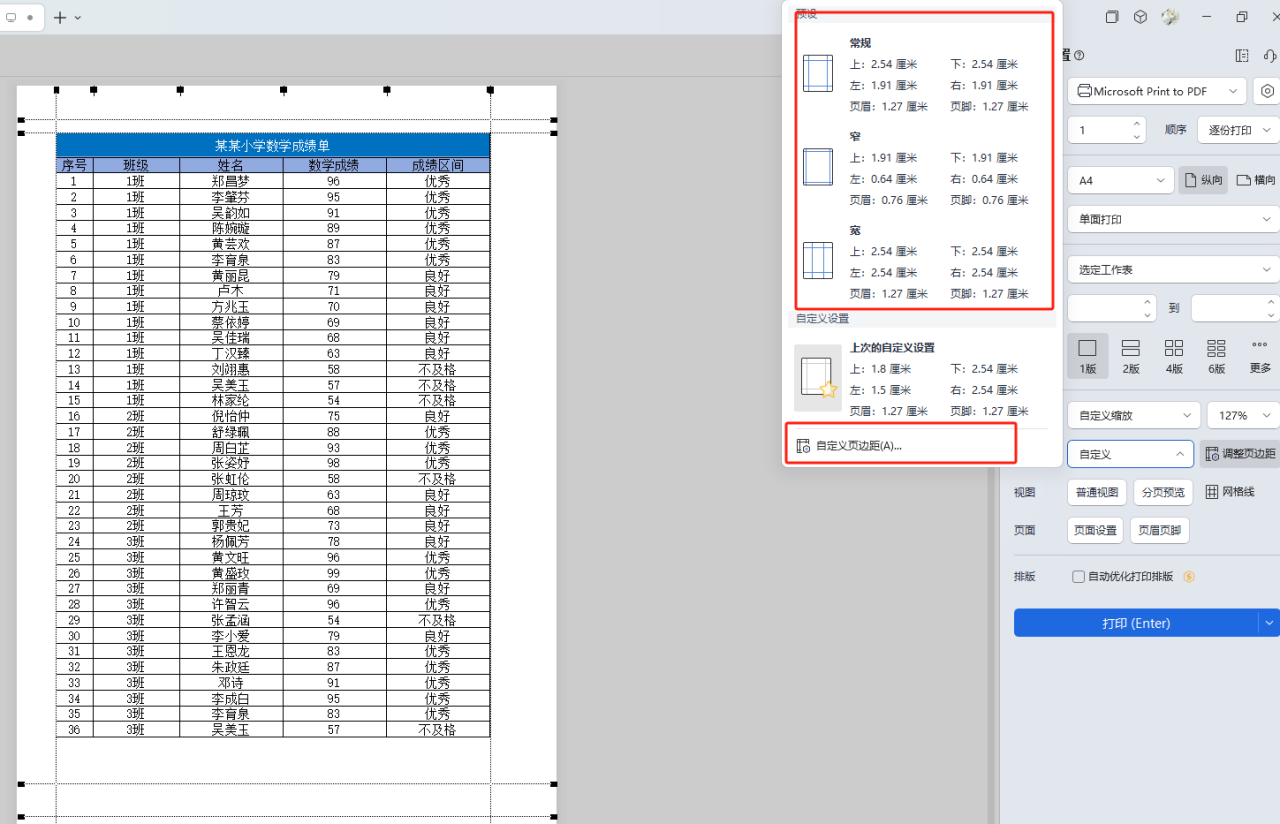This screenshot has height=824, width=1280.
Task: Toggle 调整页边距 adjust margins button
Action: [x=1239, y=454]
